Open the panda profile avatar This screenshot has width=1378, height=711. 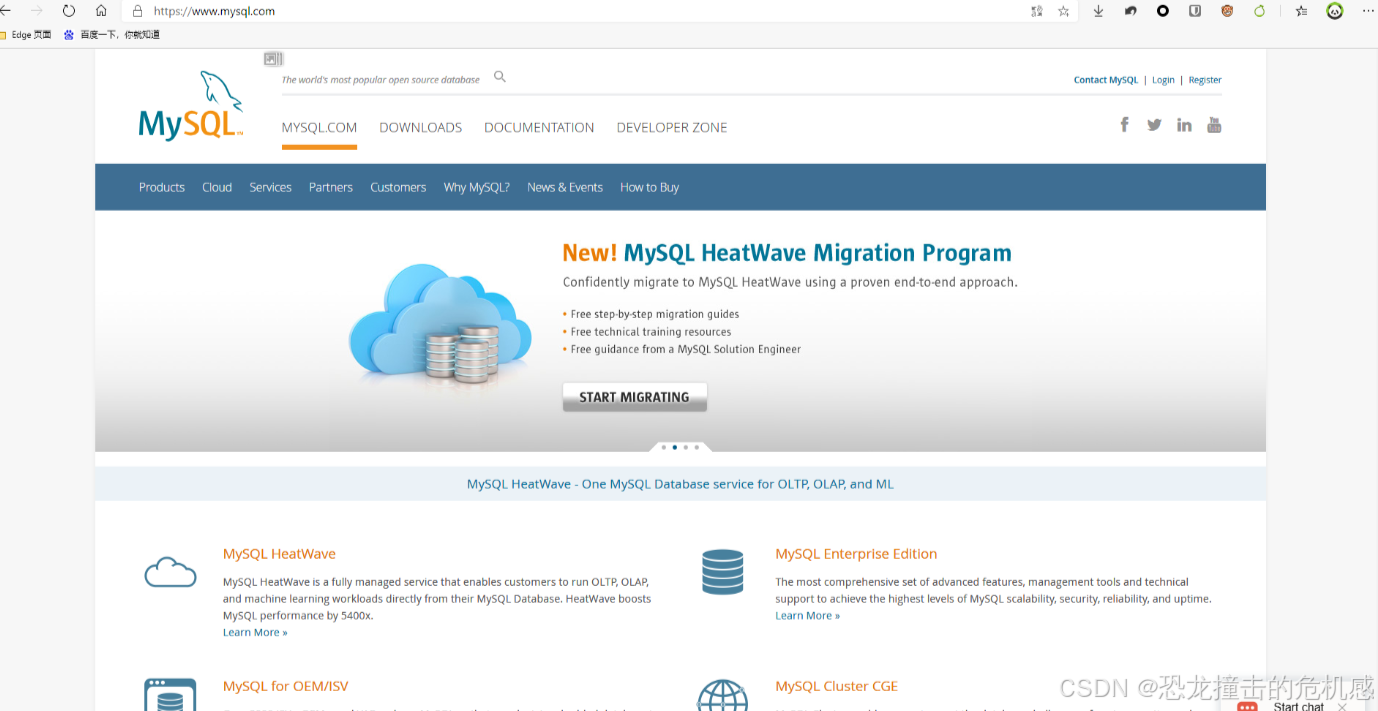click(x=1335, y=11)
